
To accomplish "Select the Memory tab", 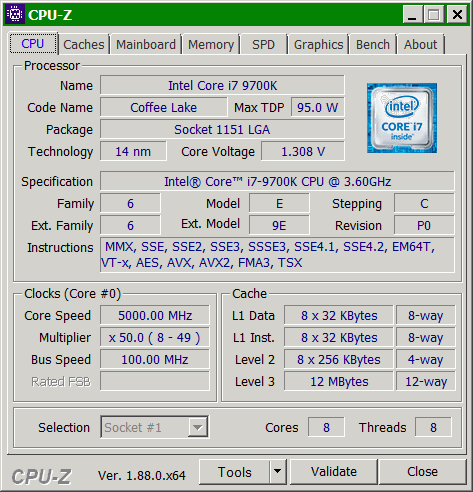I will point(211,44).
